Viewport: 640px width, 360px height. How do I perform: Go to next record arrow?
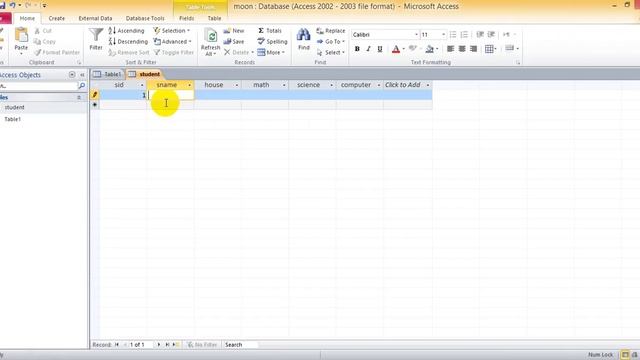click(x=159, y=345)
